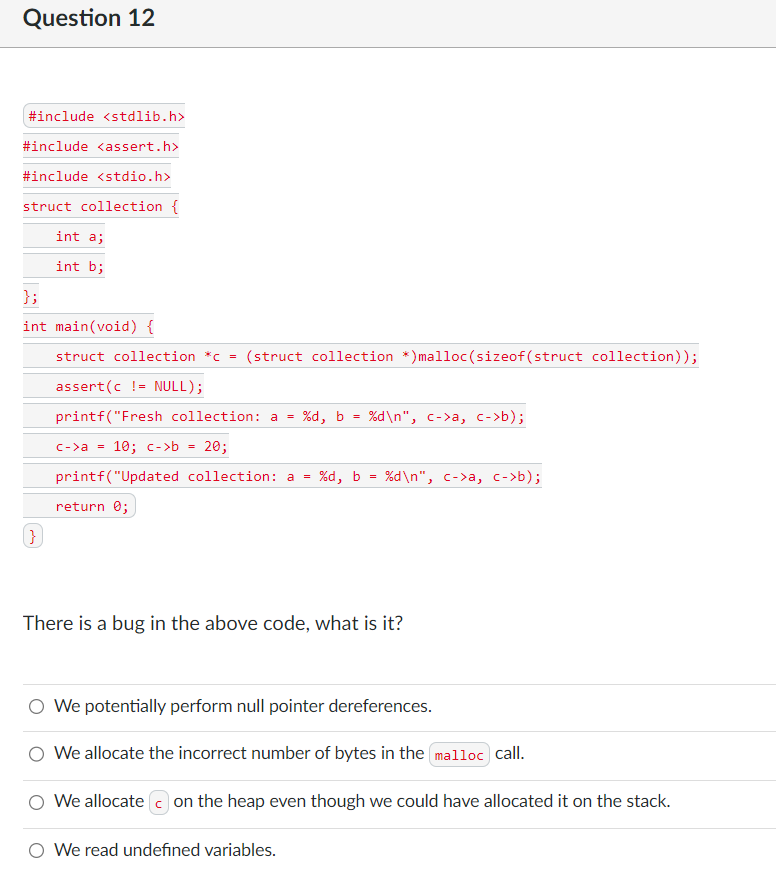Screen dimensions: 776x893
Task: Click the 'Question 12' heading
Action: click(x=88, y=18)
